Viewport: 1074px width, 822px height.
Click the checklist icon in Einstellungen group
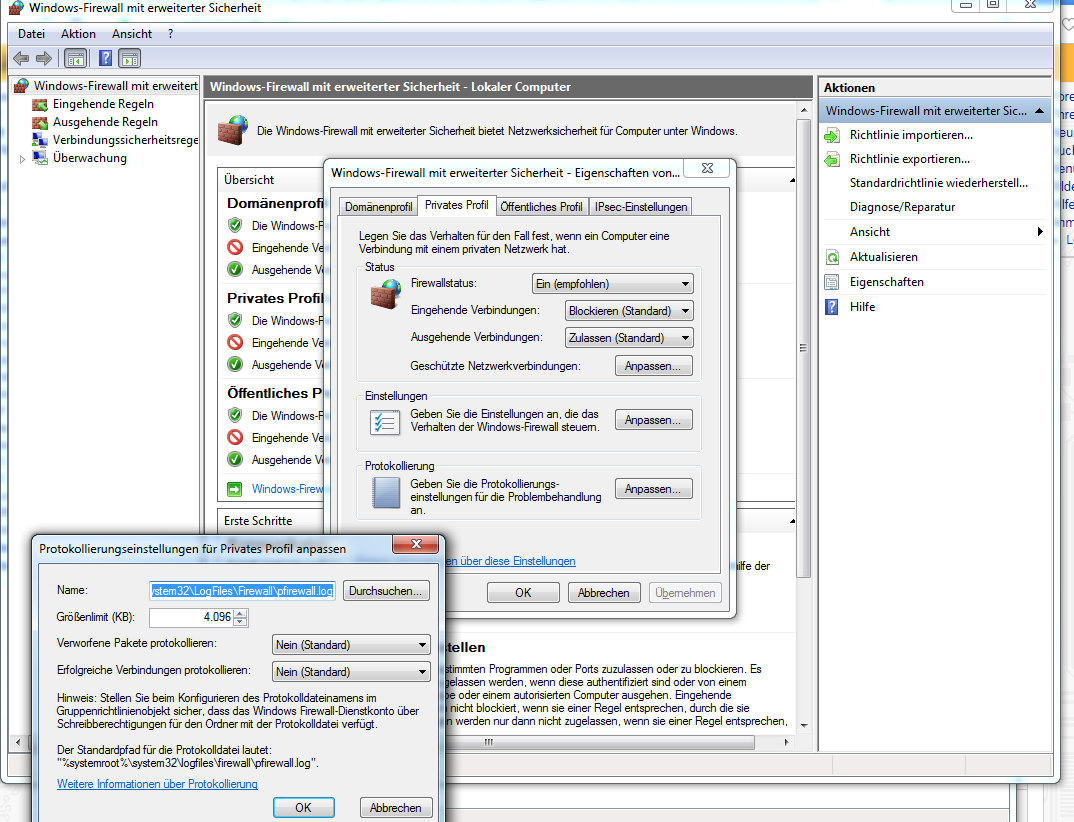click(385, 422)
